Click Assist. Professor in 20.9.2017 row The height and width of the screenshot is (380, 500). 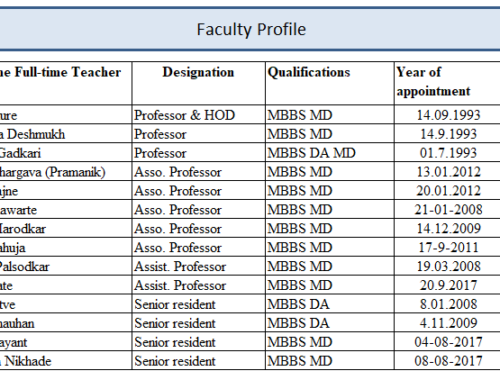180,286
